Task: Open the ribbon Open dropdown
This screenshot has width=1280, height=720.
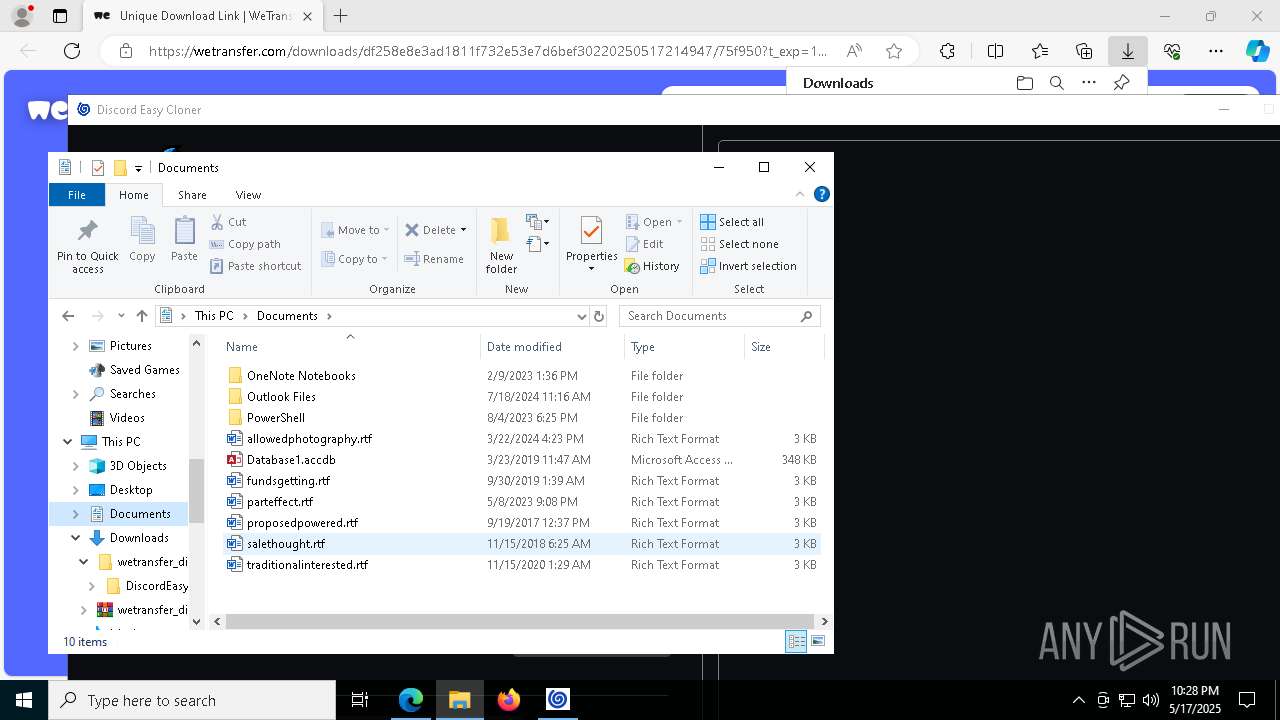Action: pyautogui.click(x=654, y=222)
